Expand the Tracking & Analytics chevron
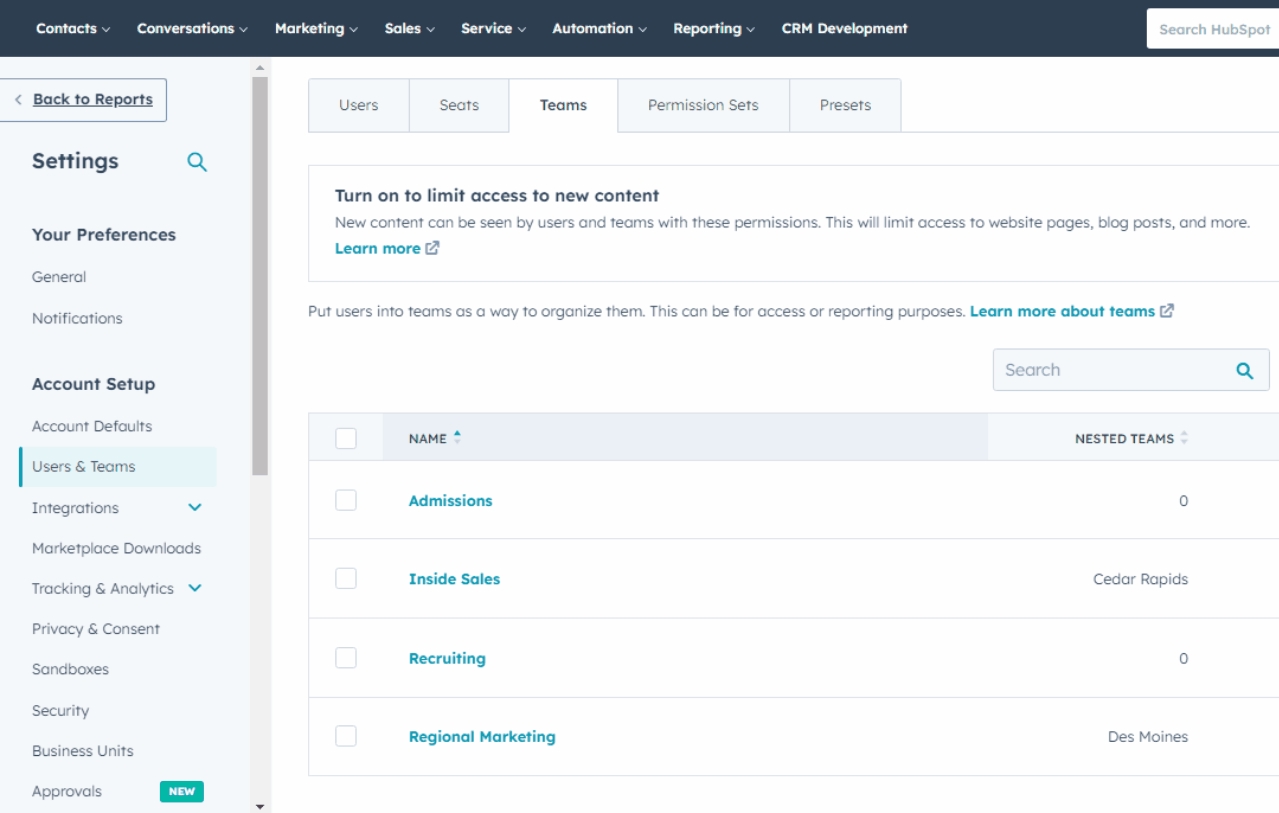Image resolution: width=1279 pixels, height=813 pixels. tap(195, 588)
